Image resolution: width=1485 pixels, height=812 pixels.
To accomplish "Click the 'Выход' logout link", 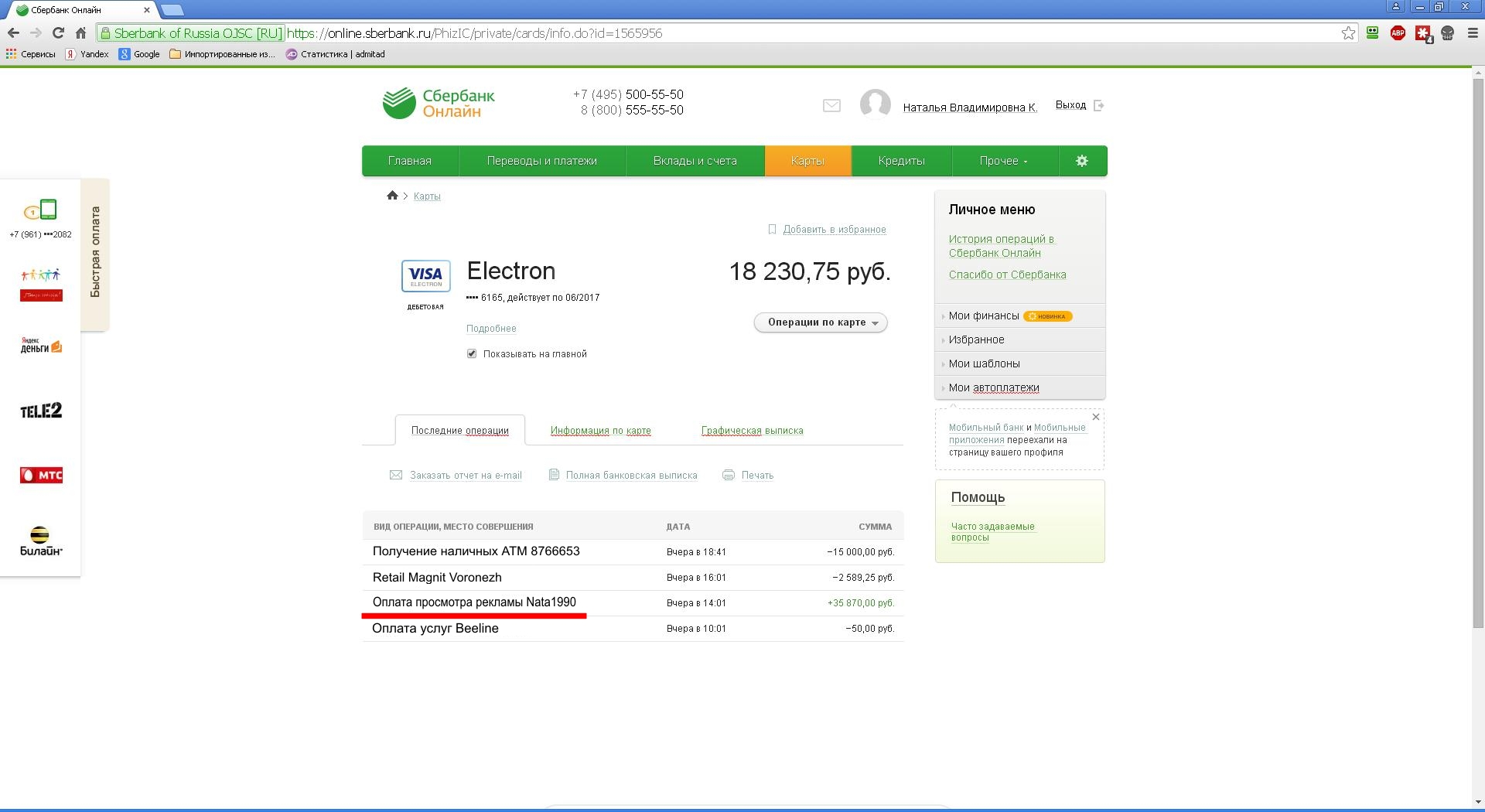I will (1070, 105).
